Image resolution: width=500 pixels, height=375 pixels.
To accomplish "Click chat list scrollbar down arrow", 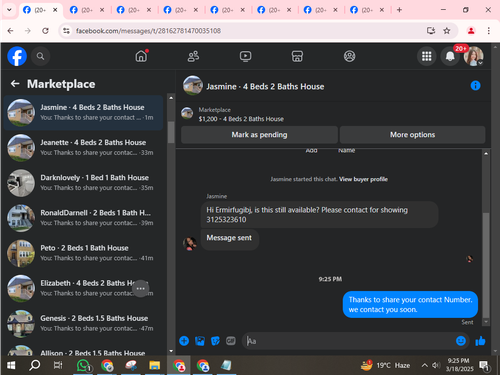I will [x=171, y=351].
